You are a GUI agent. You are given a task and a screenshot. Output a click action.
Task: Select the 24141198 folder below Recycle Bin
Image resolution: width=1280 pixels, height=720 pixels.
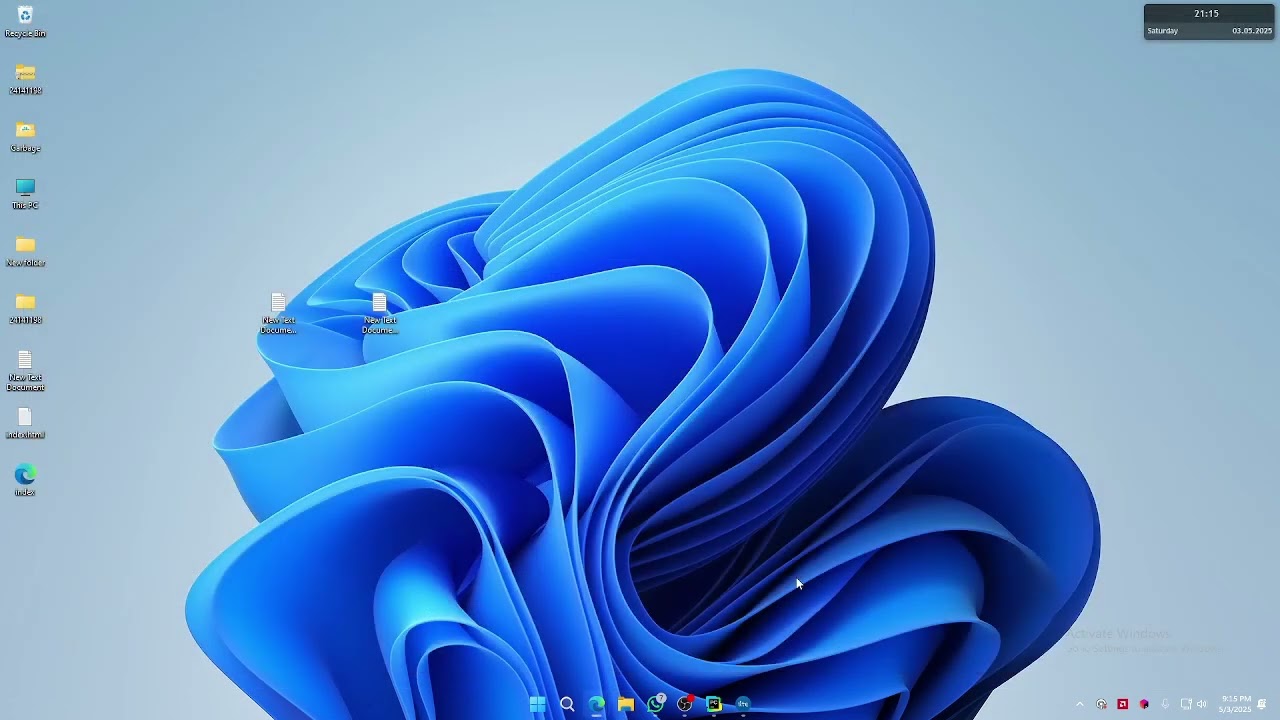click(25, 78)
